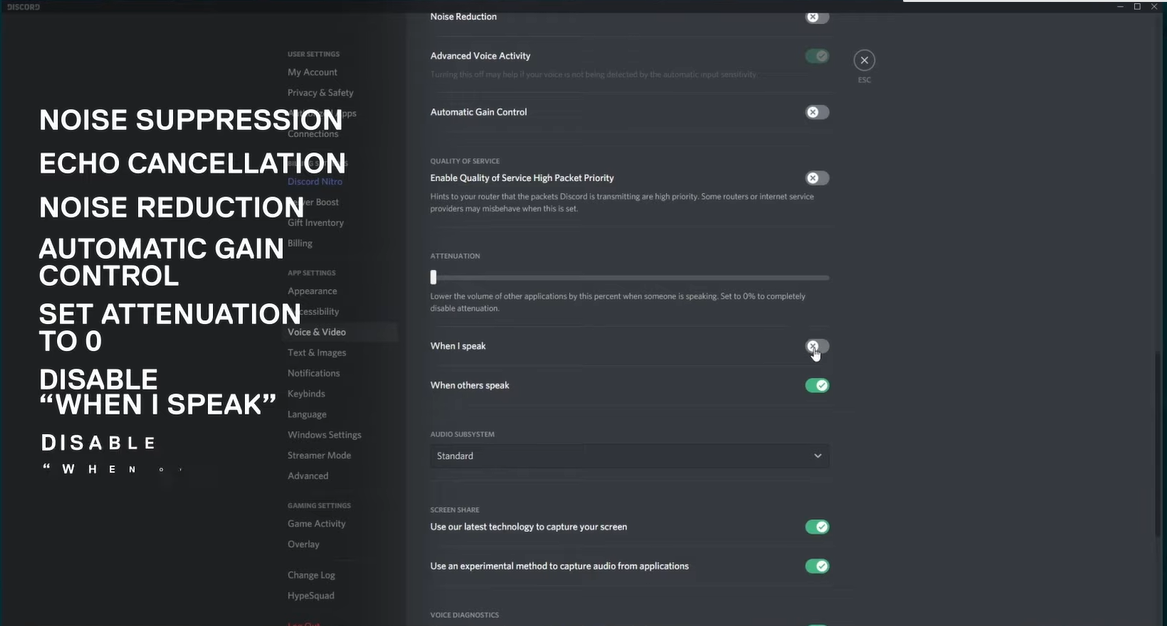The width and height of the screenshot is (1167, 626).
Task: Maximize the Discord window
Action: (x=1137, y=7)
